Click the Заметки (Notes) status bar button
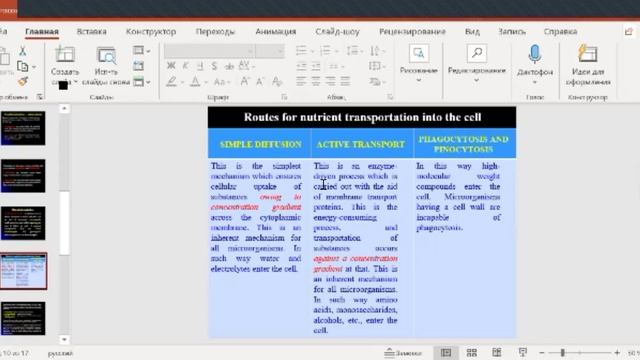Screen dimensions: 640x360 point(403,353)
